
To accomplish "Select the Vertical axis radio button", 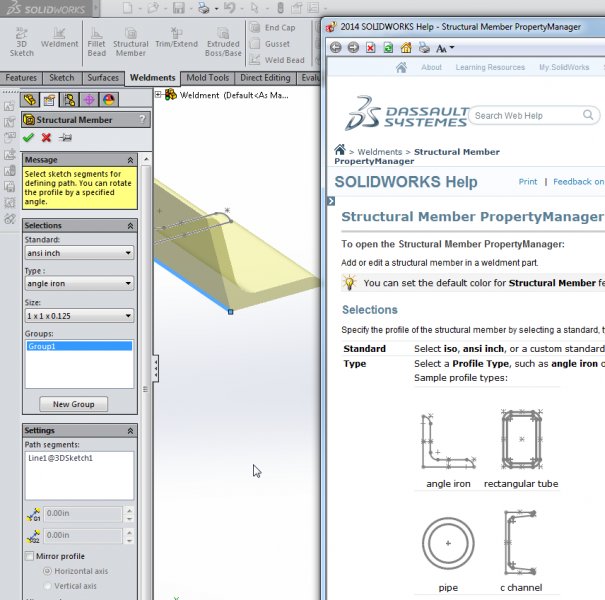I will tap(47, 586).
